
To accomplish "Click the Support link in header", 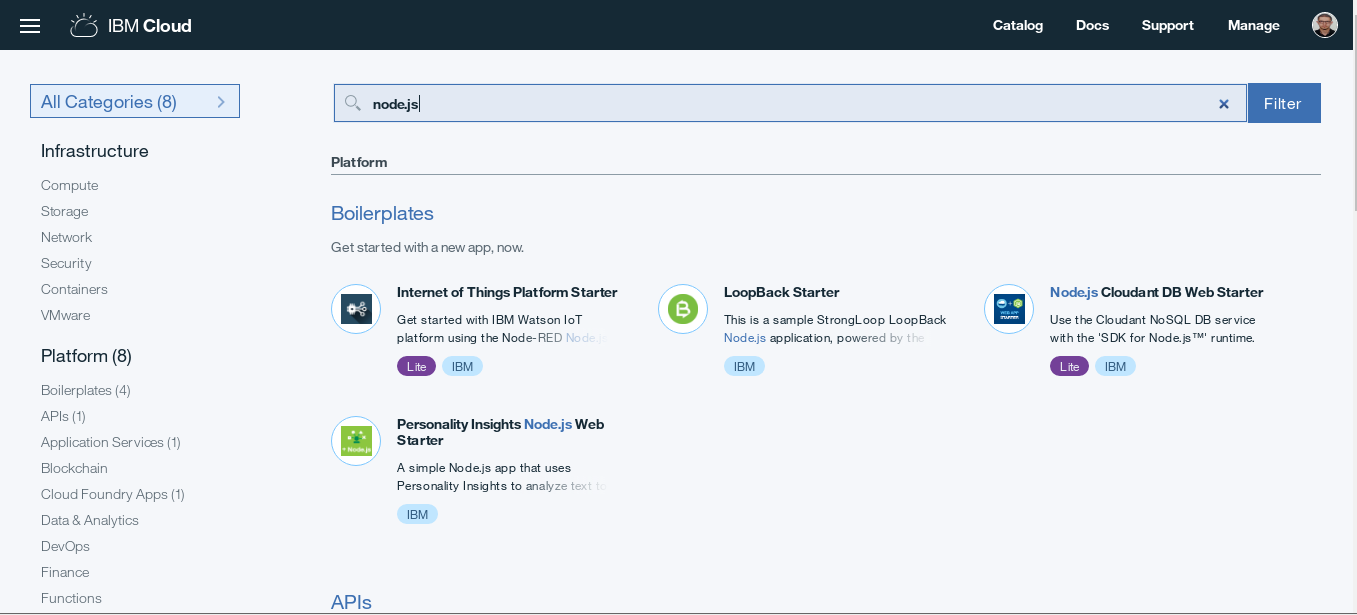I will tap(1167, 26).
